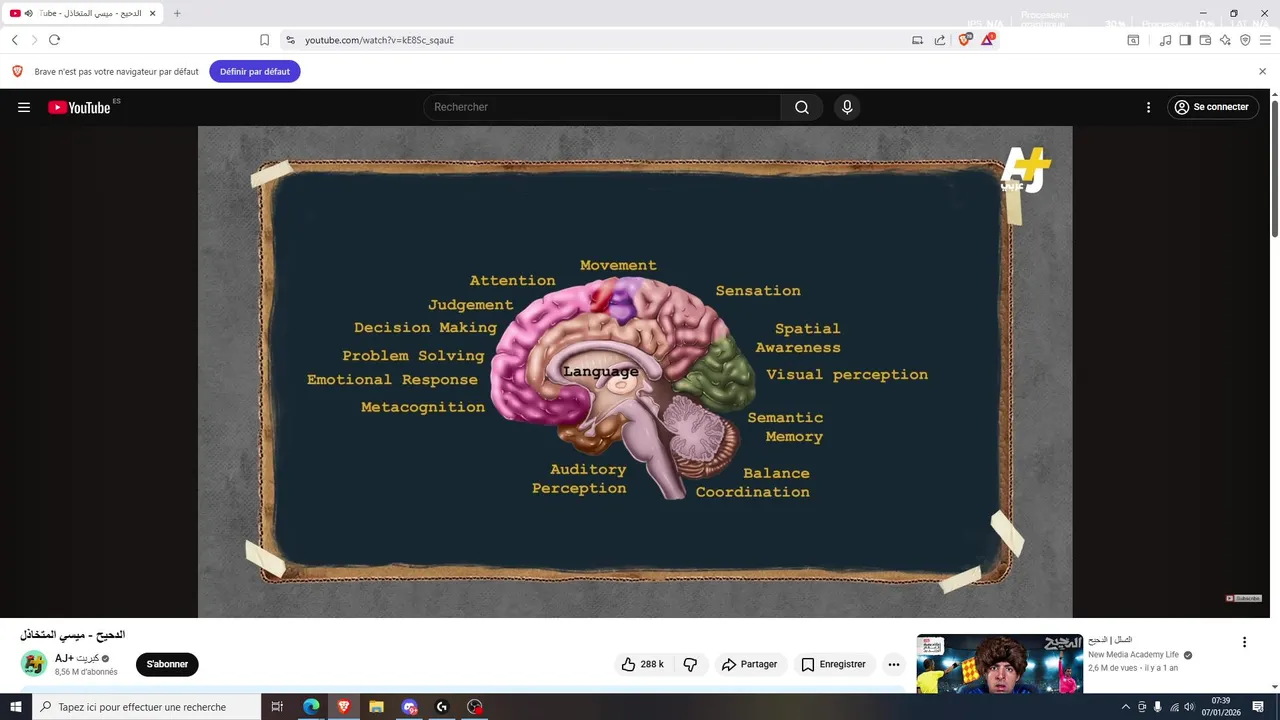Click the search magnifier button
1280x720 pixels.
[802, 107]
